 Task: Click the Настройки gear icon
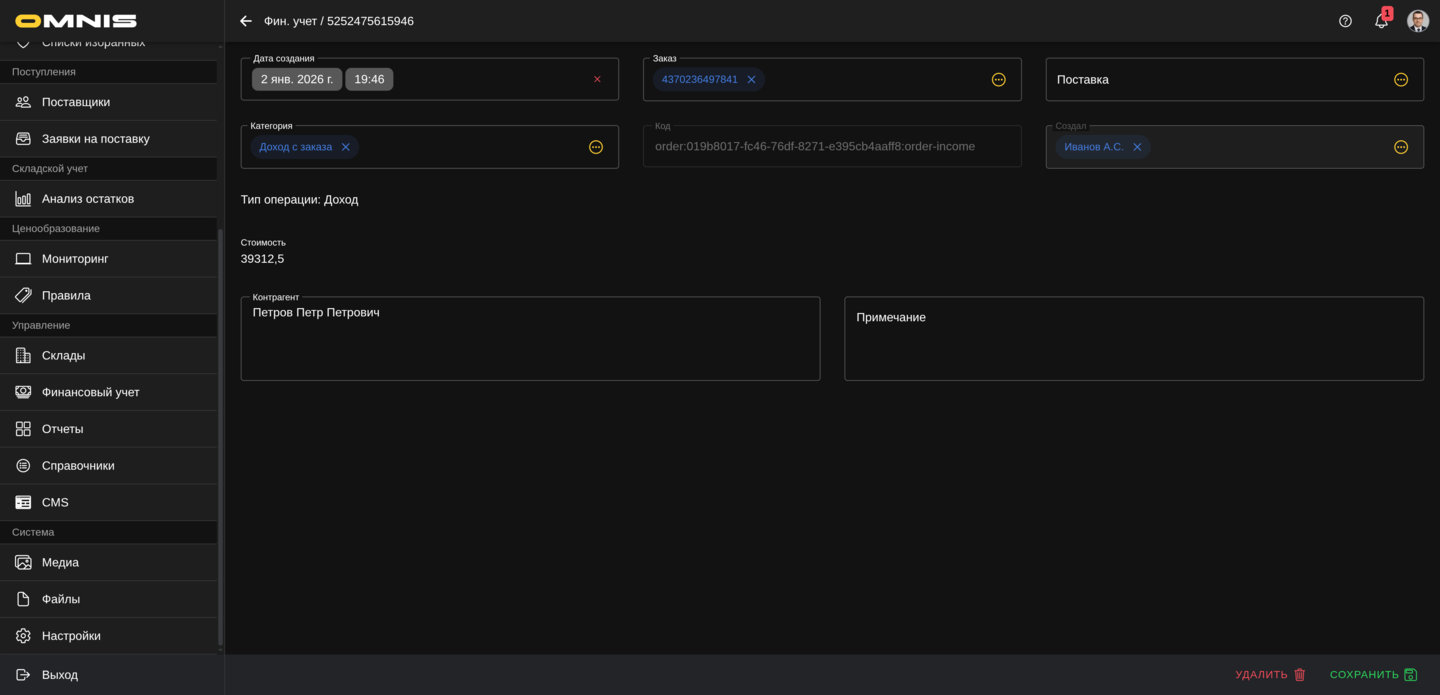coord(23,636)
